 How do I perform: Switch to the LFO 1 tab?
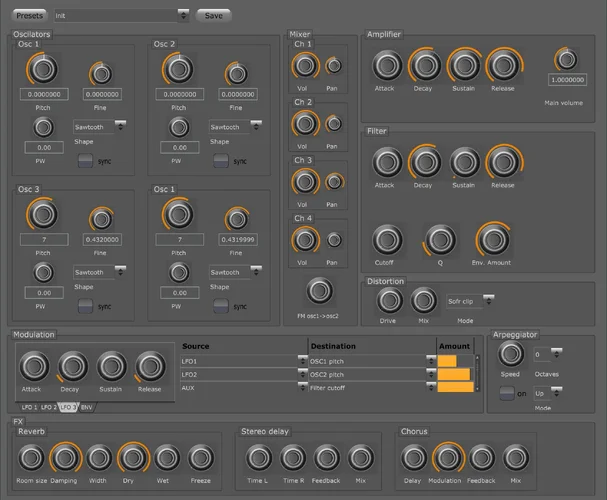(28, 408)
